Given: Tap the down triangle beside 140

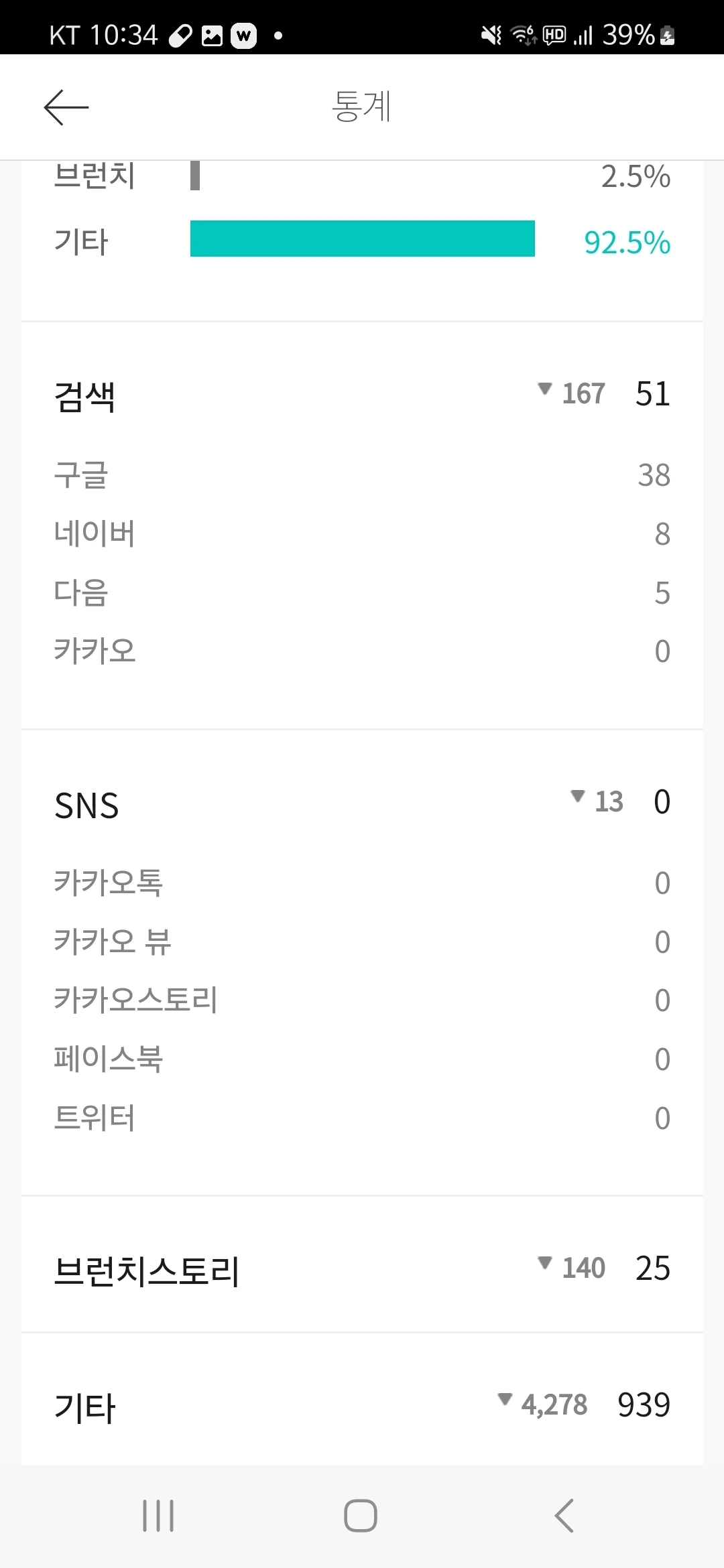Looking at the screenshot, I should [545, 1262].
